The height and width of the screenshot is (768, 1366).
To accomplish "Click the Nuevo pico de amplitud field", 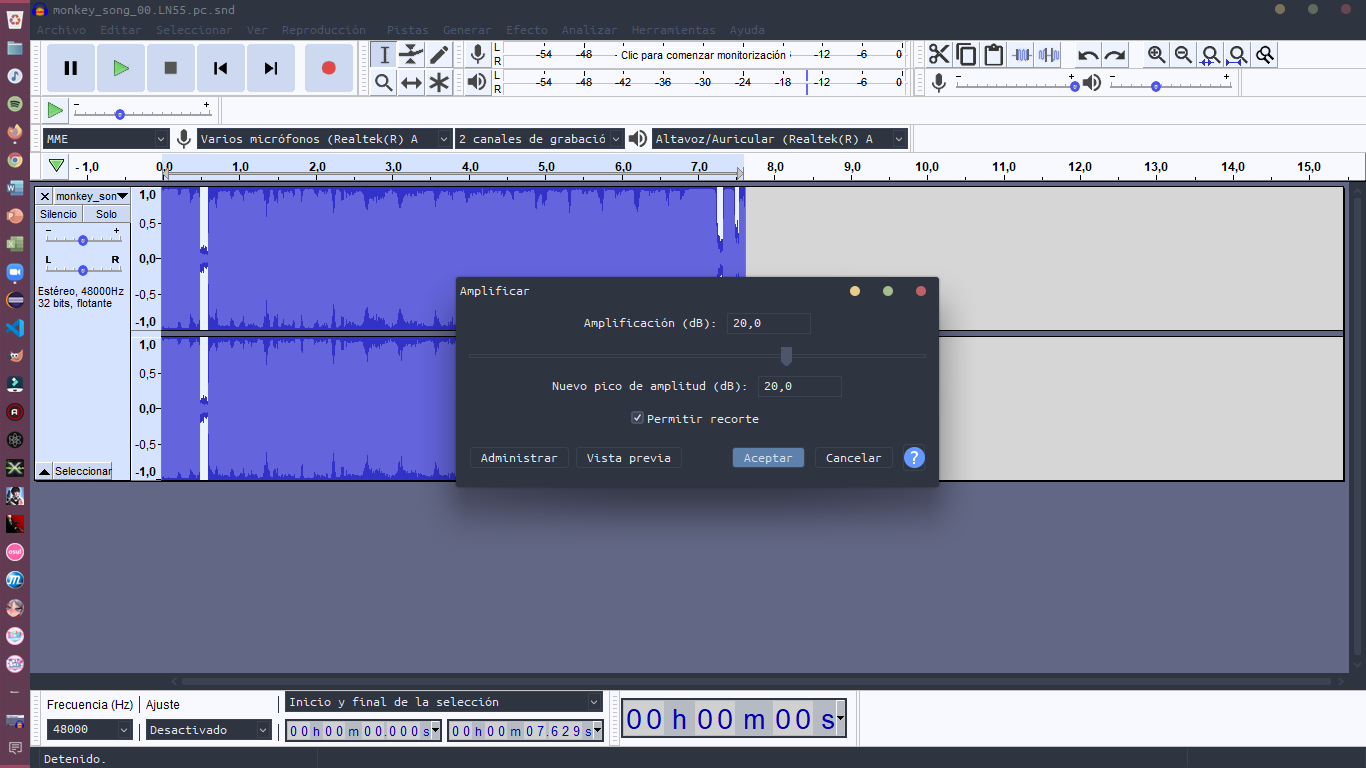I will pyautogui.click(x=799, y=386).
